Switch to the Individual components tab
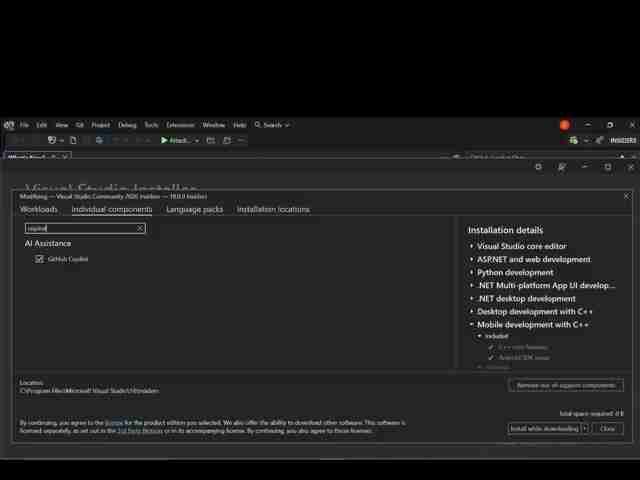This screenshot has height=480, width=640. click(x=111, y=209)
